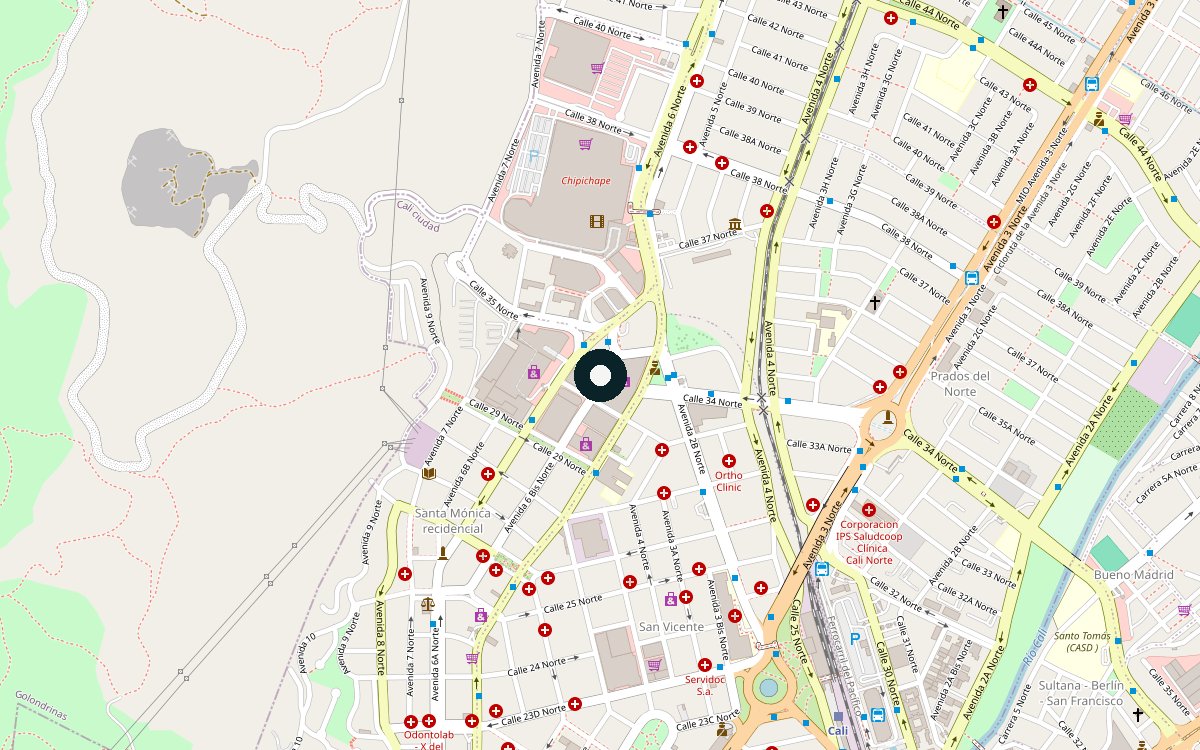Viewport: 1200px width, 750px height.
Task: Click the police officer icon on Calle 44 Norte
Action: (1100, 119)
